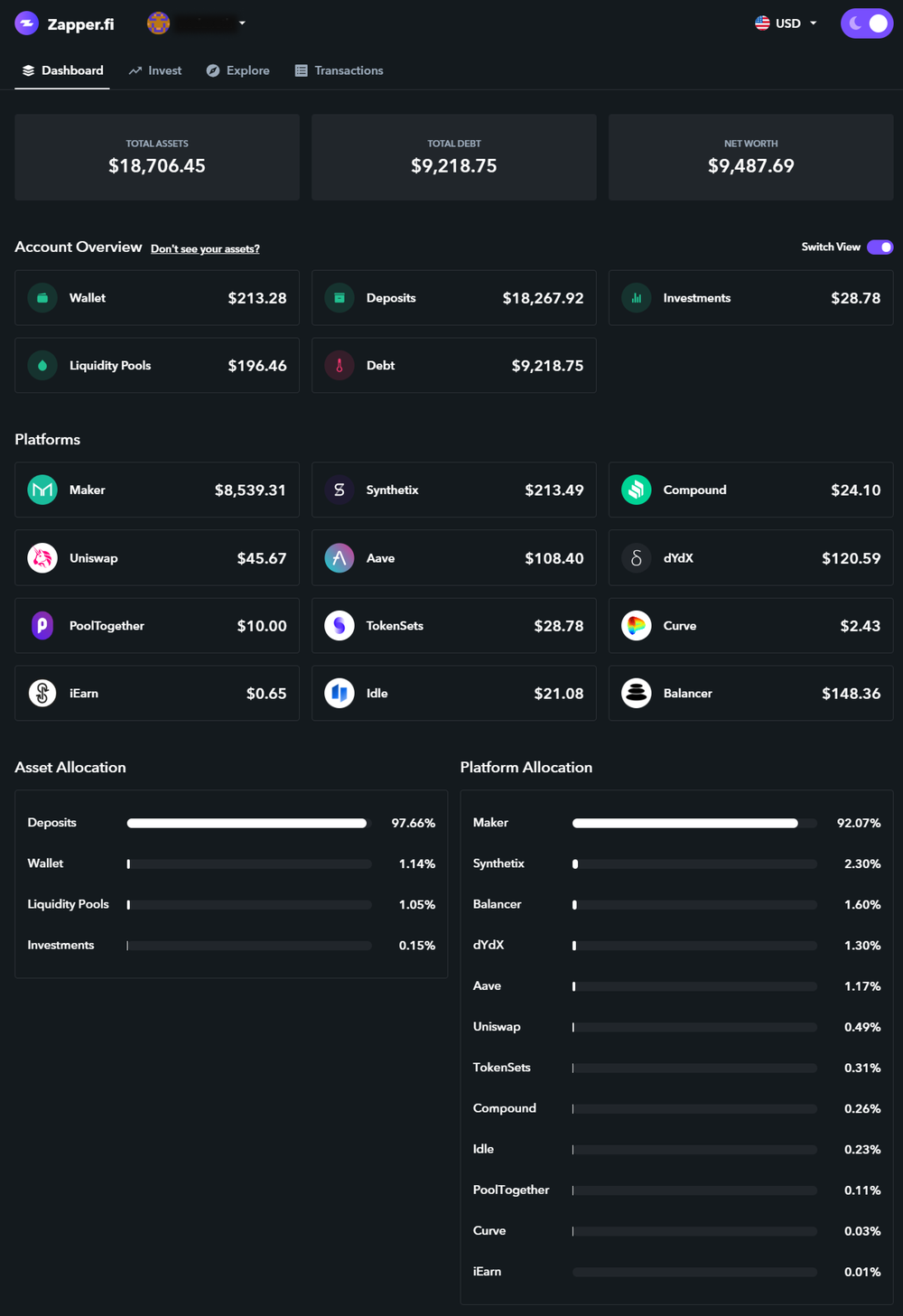
Task: Click the Maker platform logo
Action: coord(42,490)
